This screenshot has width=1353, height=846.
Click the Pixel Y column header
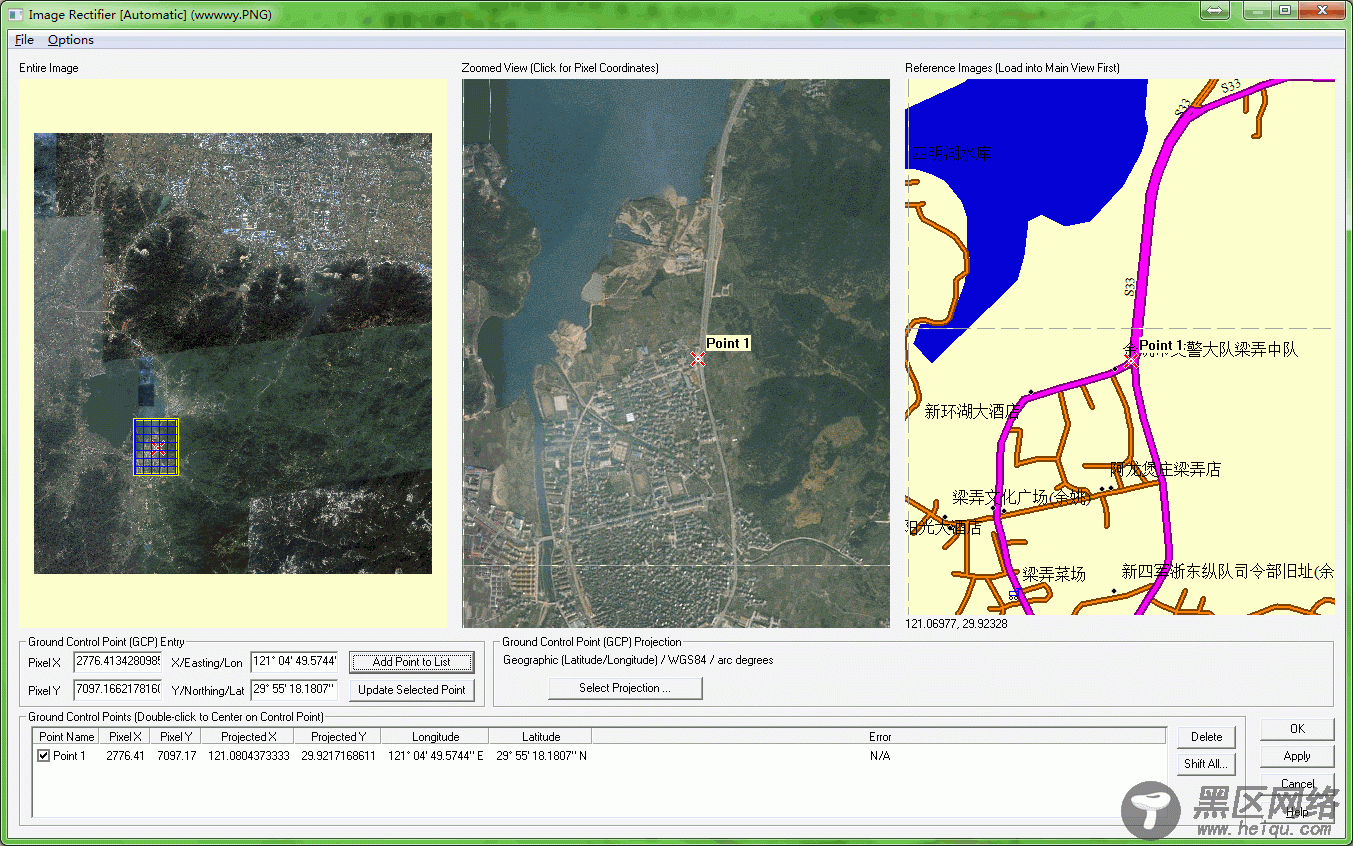click(x=176, y=737)
